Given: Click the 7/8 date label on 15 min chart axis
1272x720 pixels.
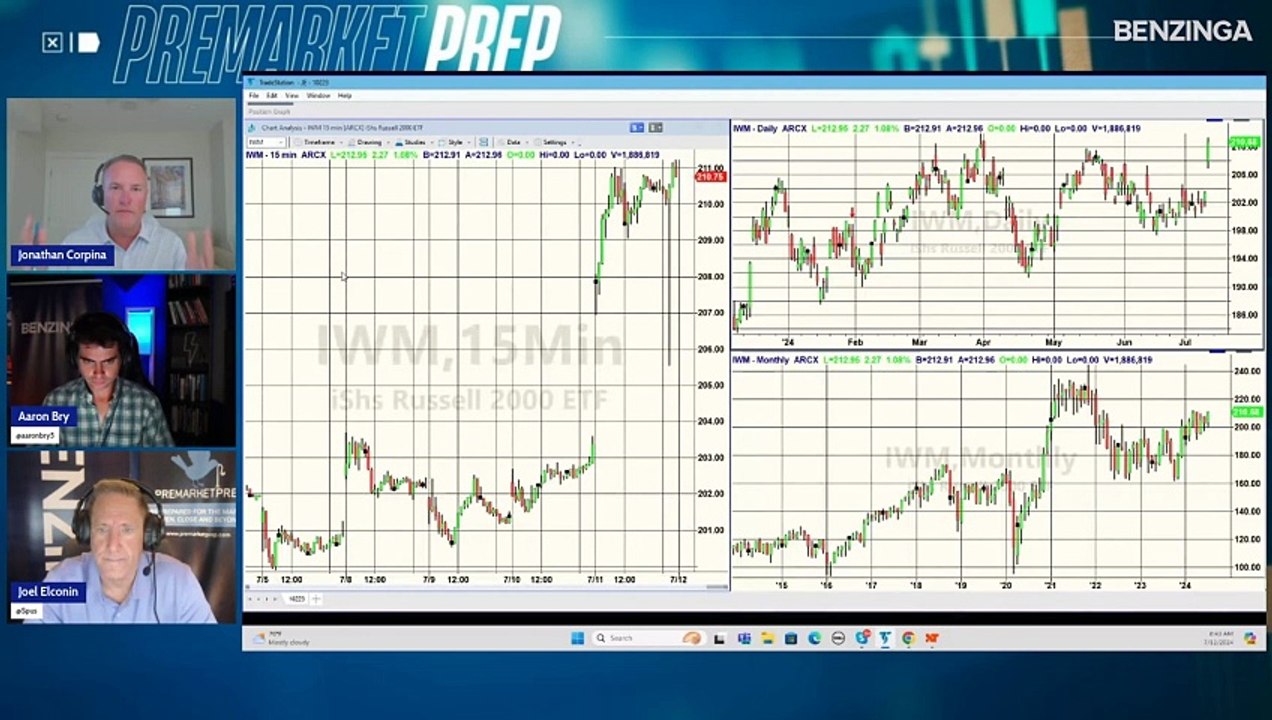Looking at the screenshot, I should click(x=345, y=579).
